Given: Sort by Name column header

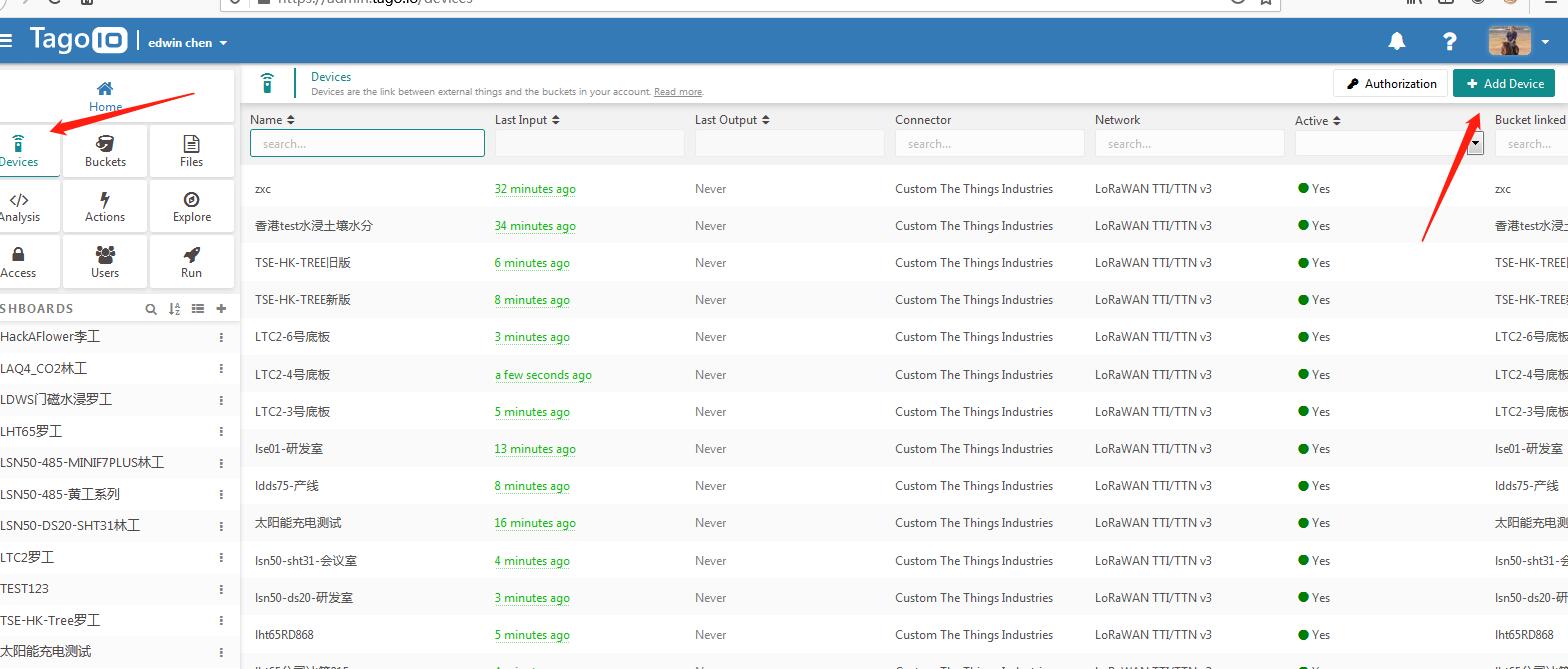Looking at the screenshot, I should (x=272, y=120).
